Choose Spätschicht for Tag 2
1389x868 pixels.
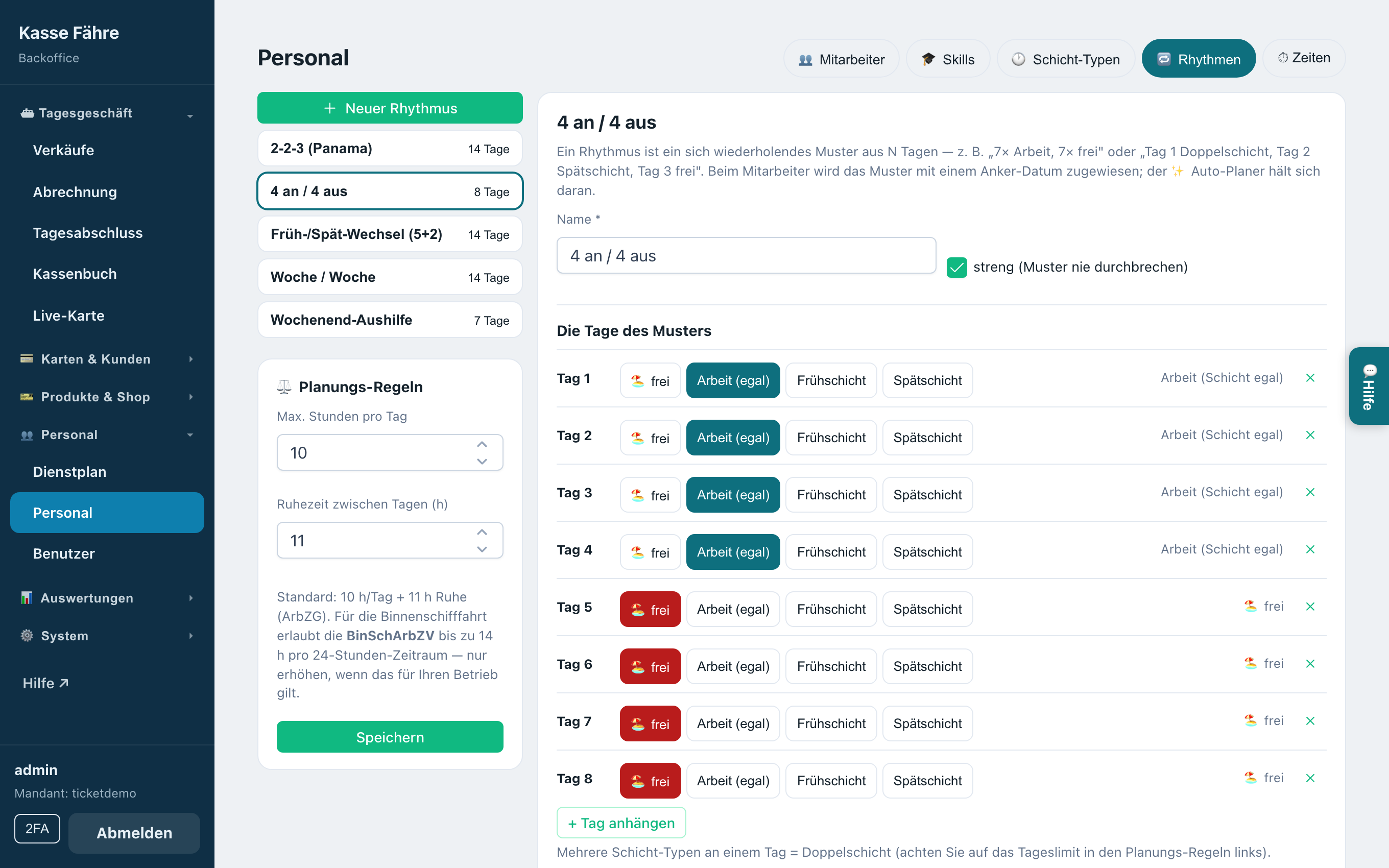[x=927, y=438]
